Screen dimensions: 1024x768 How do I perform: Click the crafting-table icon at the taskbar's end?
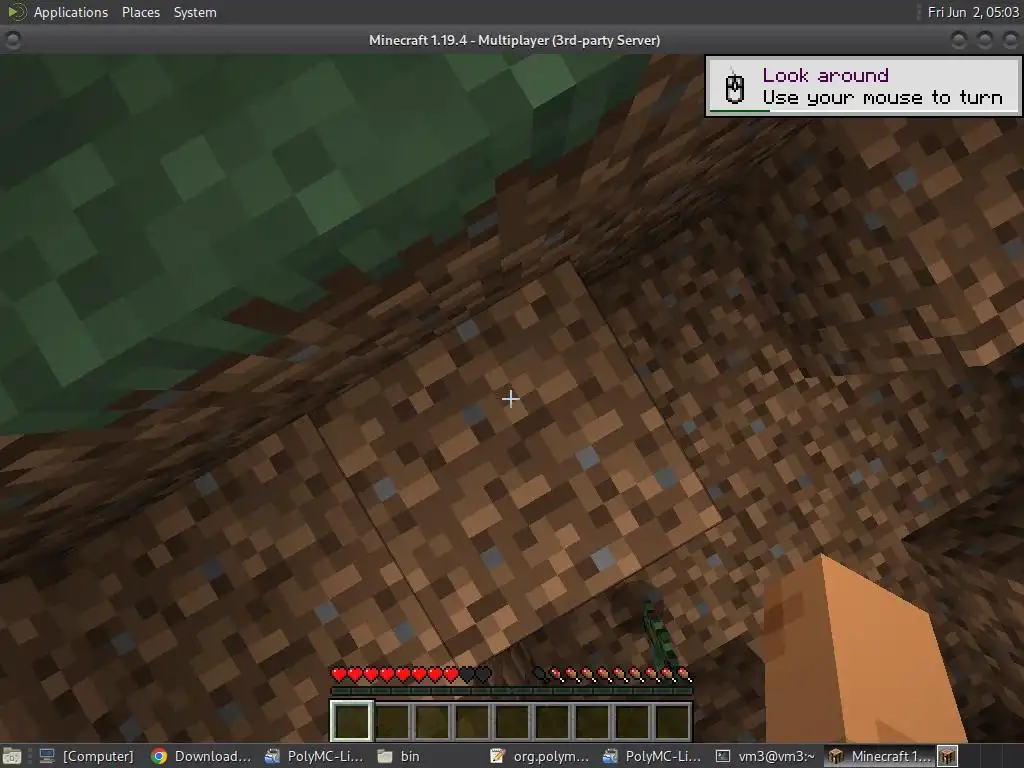948,756
